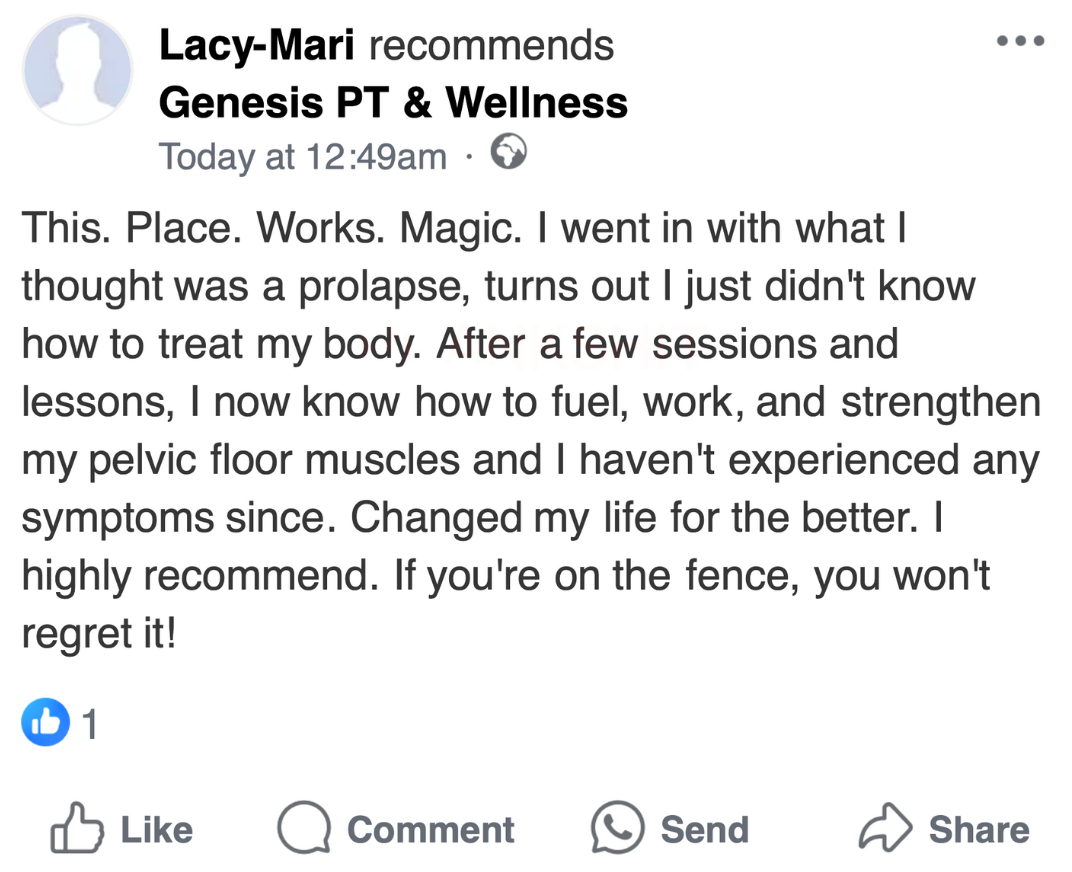Click the word 'recommends' in header
Image resolution: width=1072 pixels, height=872 pixels.
click(491, 45)
